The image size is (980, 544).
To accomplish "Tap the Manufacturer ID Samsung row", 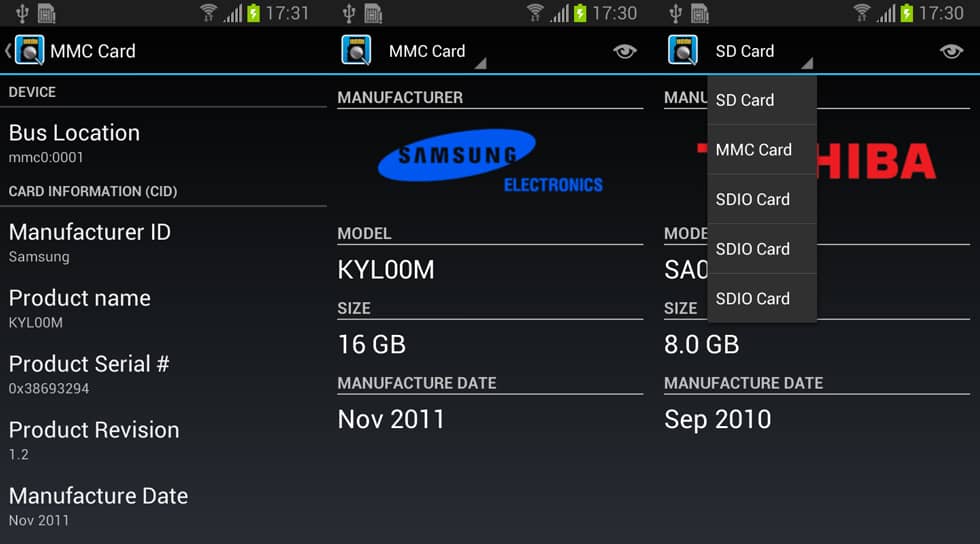I will click(163, 242).
